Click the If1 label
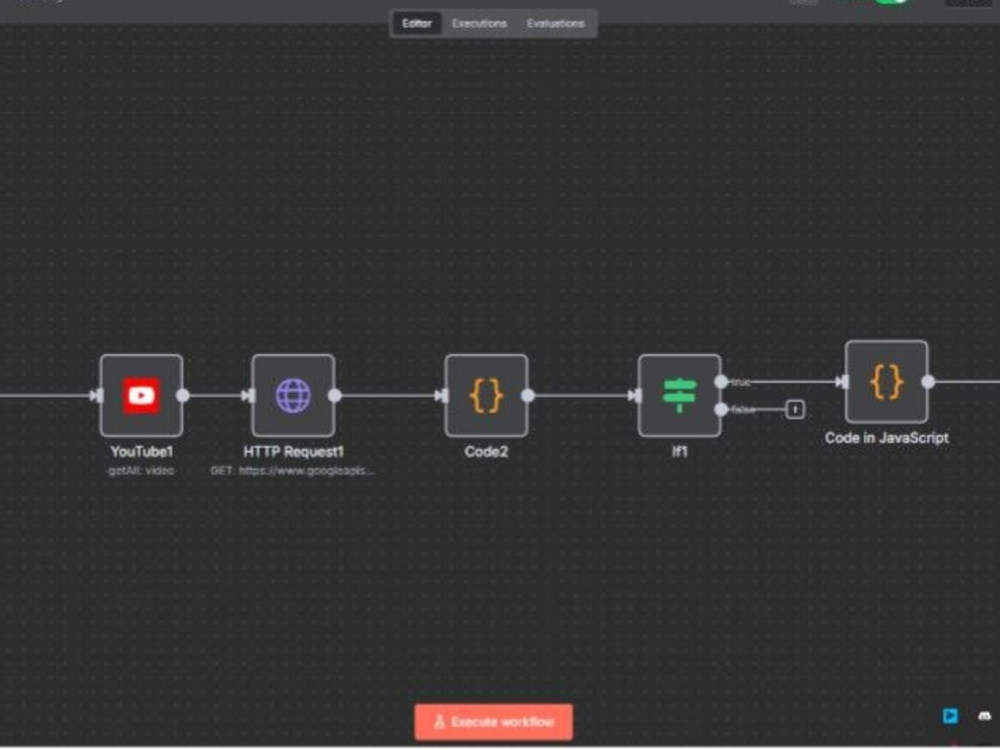Image resolution: width=1000 pixels, height=750 pixels. tap(679, 452)
